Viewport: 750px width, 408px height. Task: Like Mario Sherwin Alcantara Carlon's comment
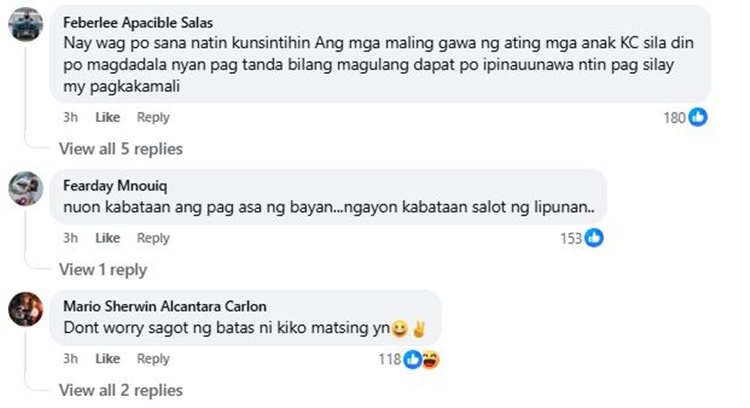[107, 359]
